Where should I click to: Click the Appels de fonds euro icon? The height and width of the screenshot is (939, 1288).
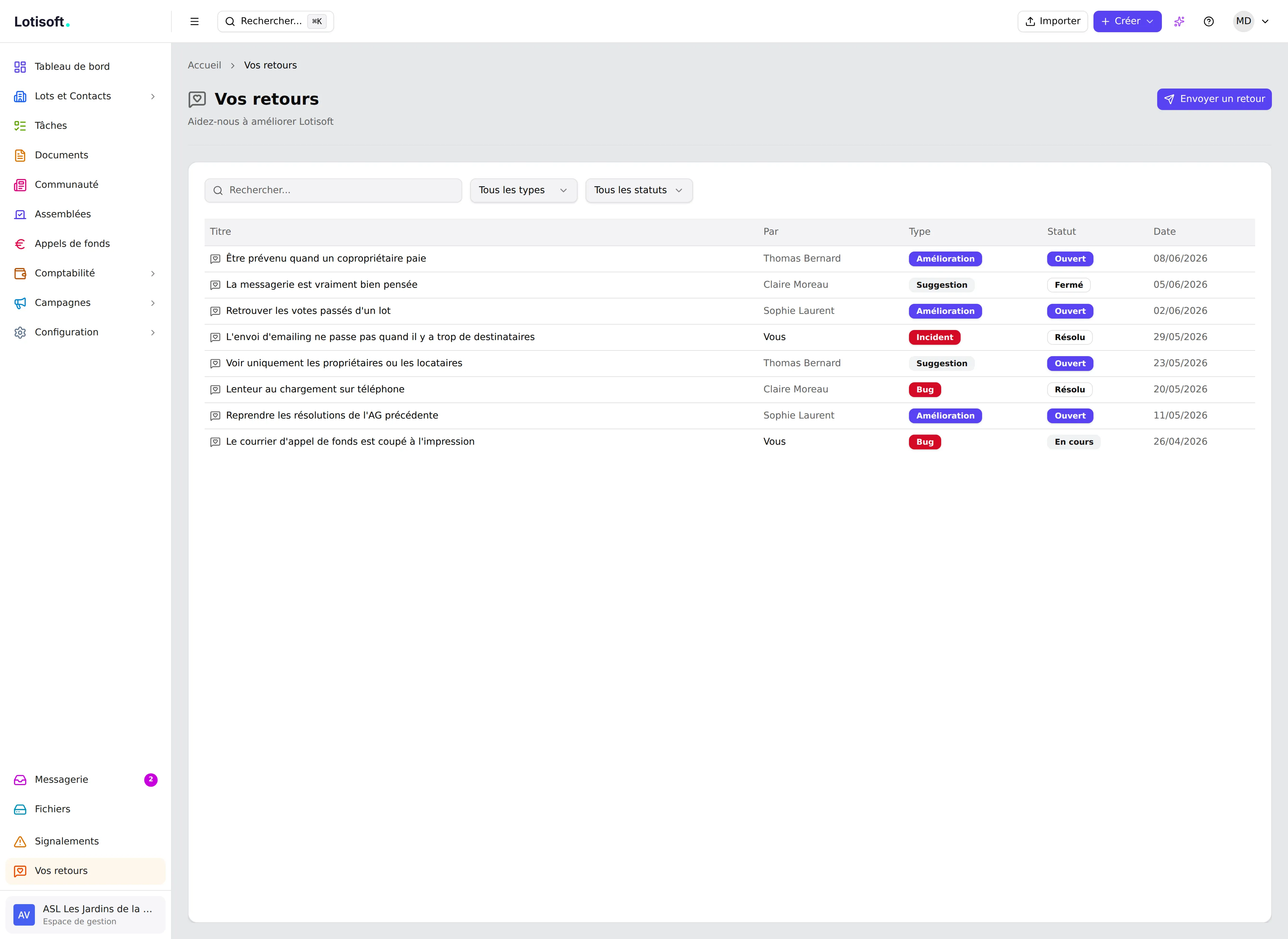coord(20,244)
